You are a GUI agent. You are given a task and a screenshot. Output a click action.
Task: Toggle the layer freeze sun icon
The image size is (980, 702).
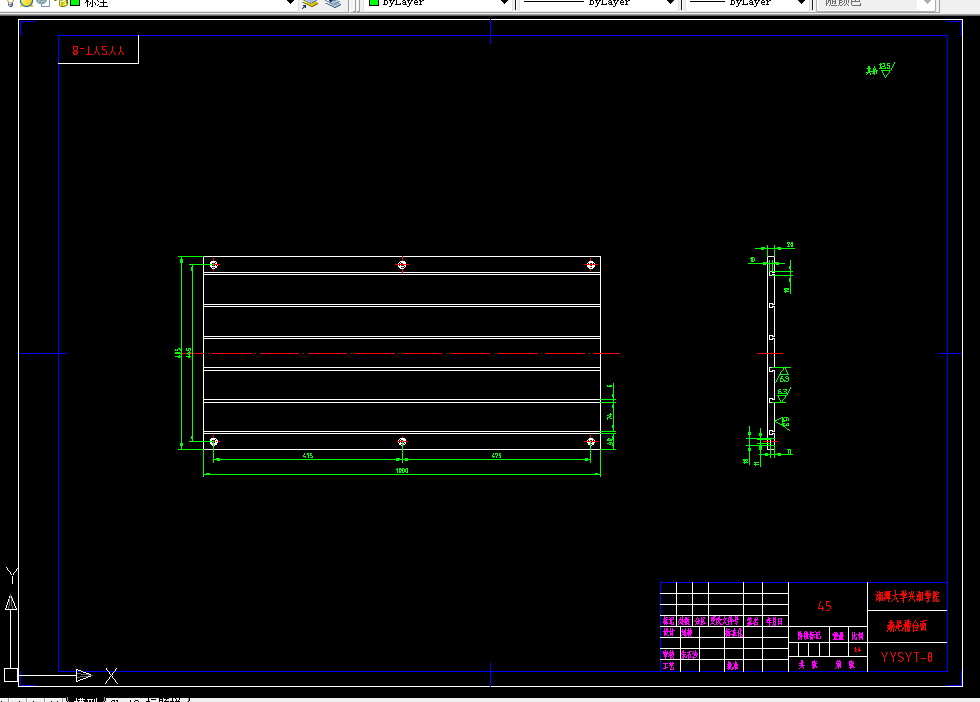click(x=27, y=3)
